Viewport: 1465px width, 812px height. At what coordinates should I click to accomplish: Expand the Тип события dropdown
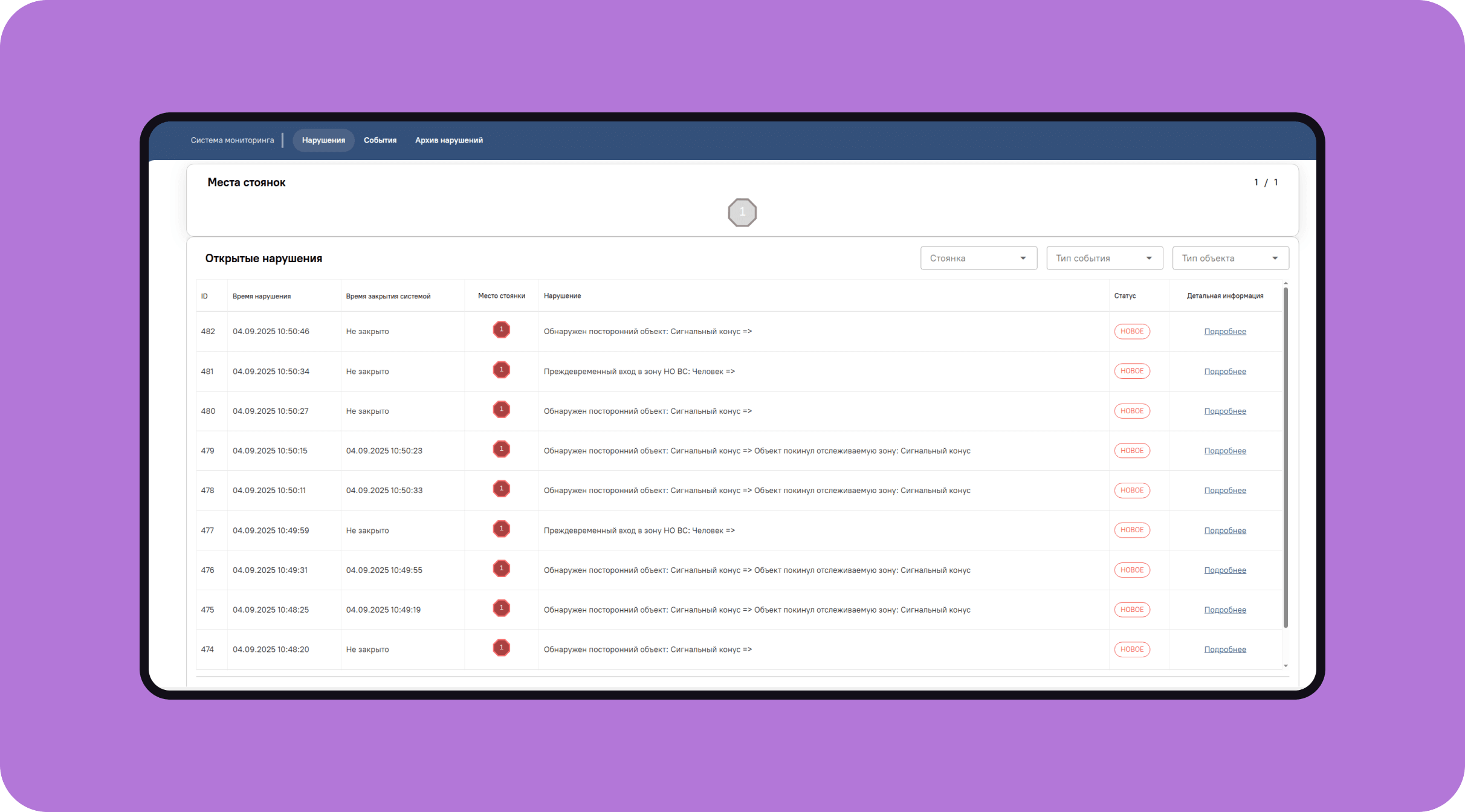(1104, 258)
